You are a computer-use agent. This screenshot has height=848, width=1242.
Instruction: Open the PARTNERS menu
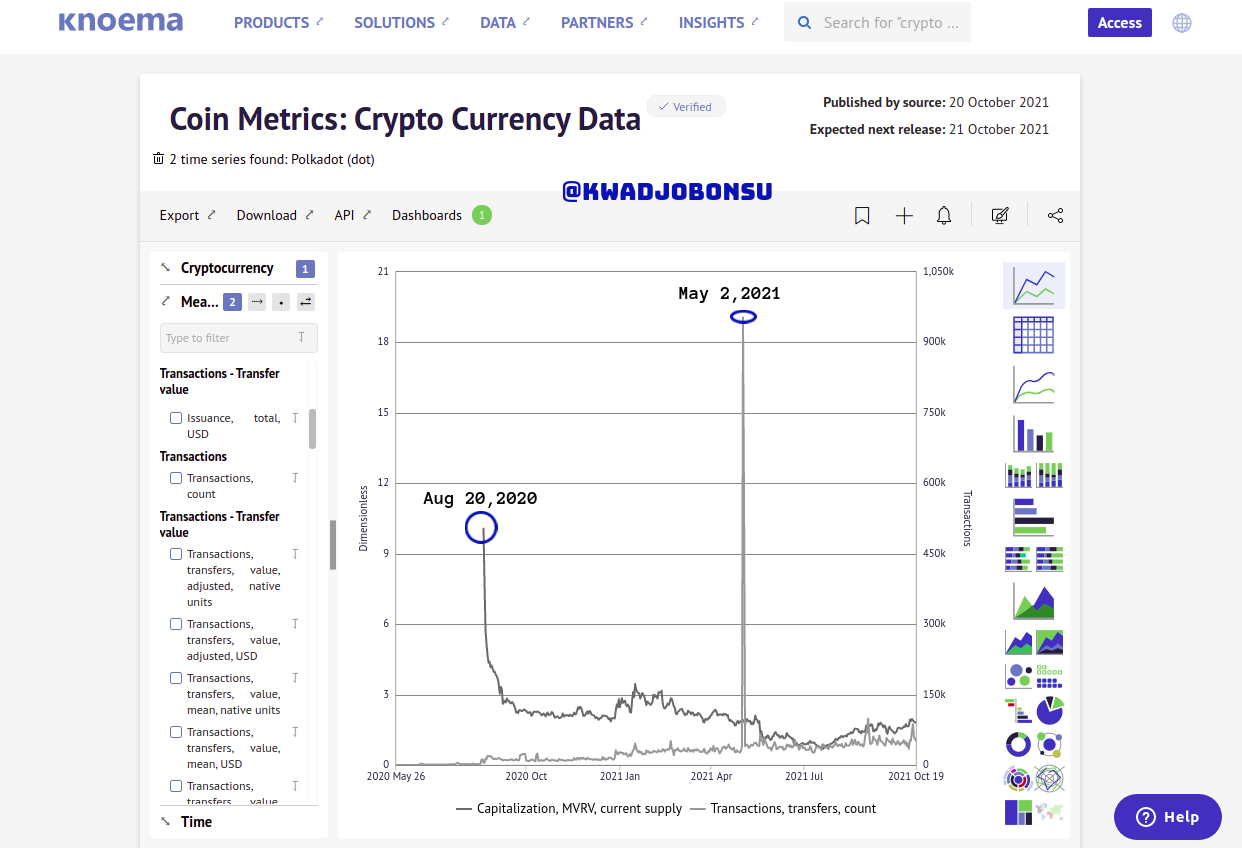click(x=604, y=22)
